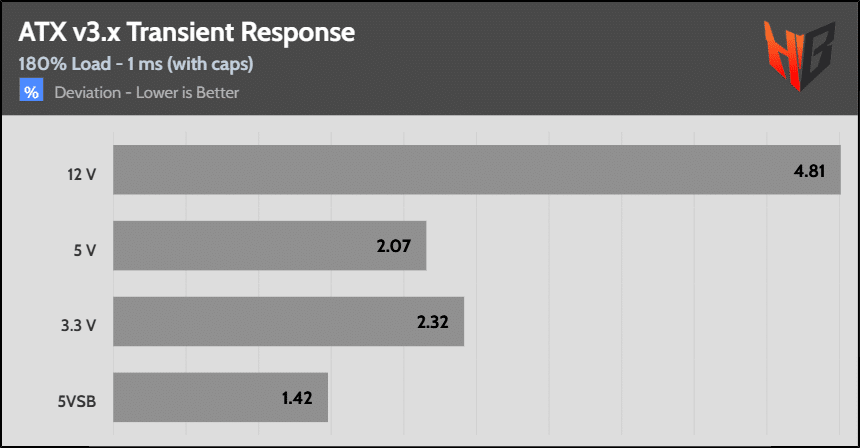Viewport: 860px width, 448px height.
Task: Click the blue percent icon
Action: pyautogui.click(x=31, y=92)
